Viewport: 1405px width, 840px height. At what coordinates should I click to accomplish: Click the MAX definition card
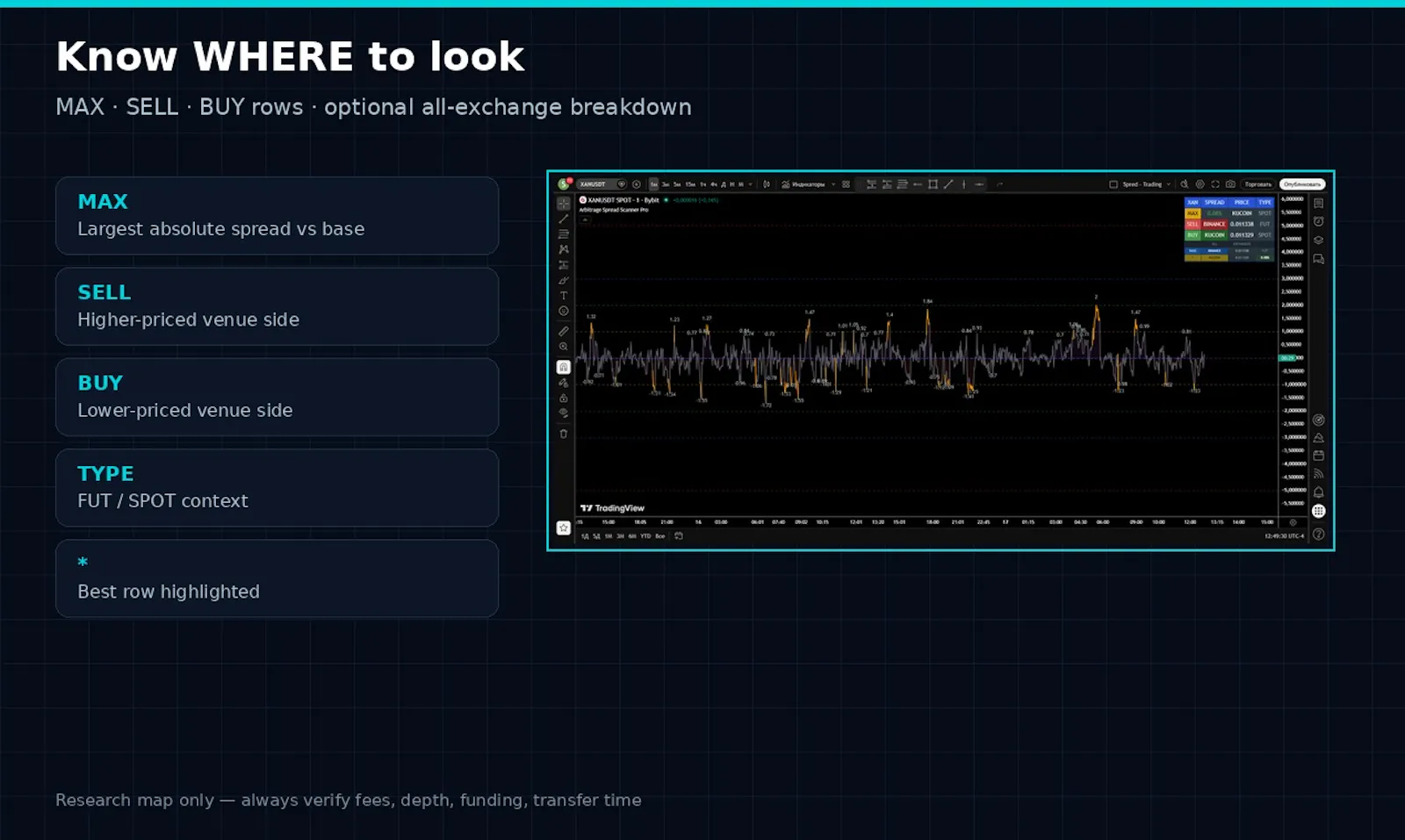[x=277, y=216]
